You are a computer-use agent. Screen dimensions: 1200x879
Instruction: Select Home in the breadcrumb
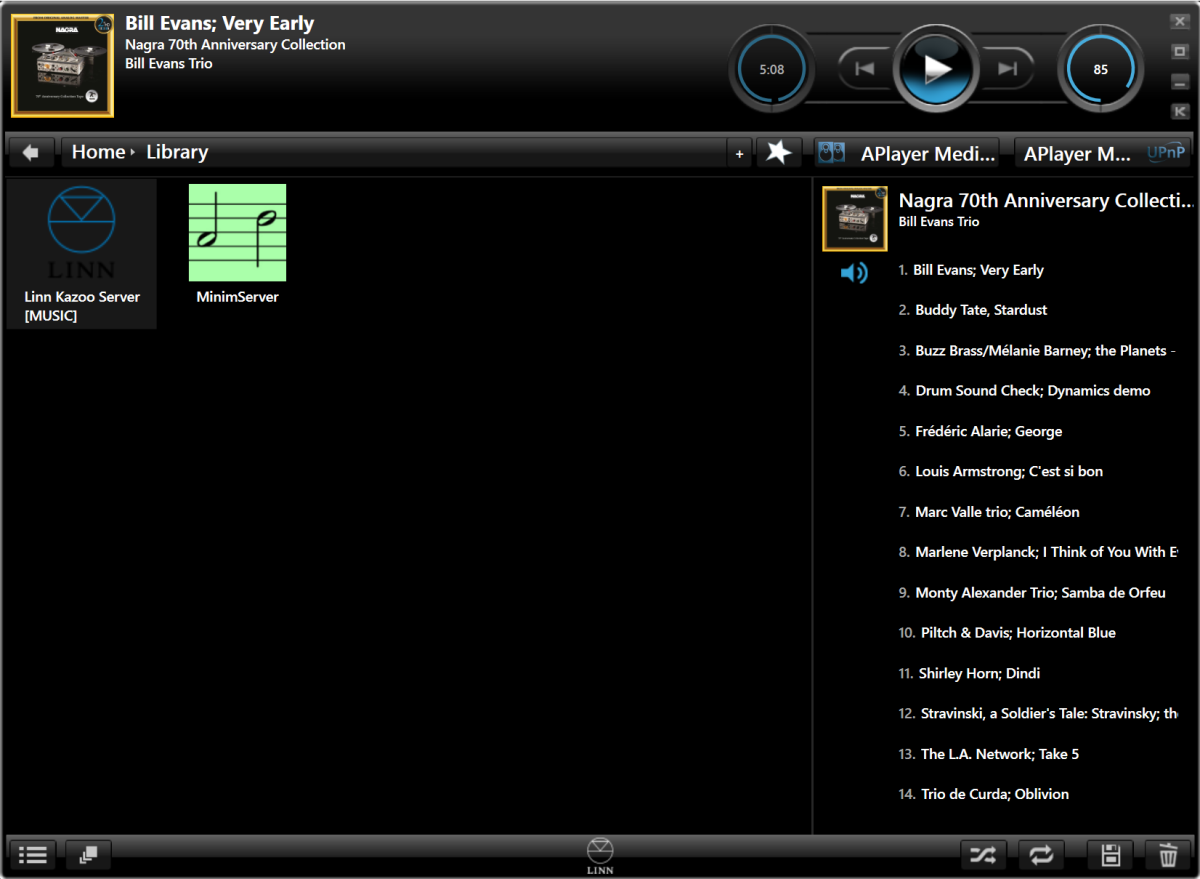(x=98, y=152)
